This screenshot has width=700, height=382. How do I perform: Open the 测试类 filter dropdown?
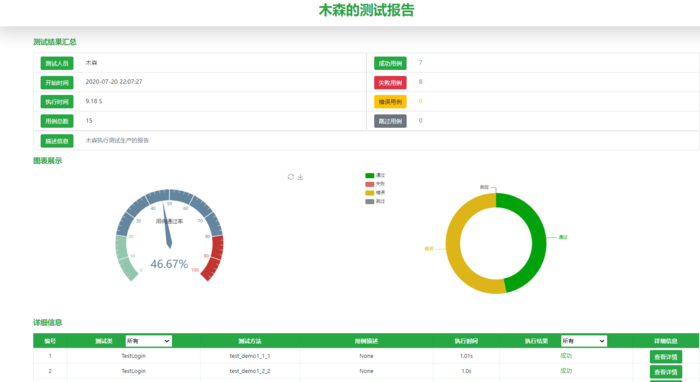[148, 341]
